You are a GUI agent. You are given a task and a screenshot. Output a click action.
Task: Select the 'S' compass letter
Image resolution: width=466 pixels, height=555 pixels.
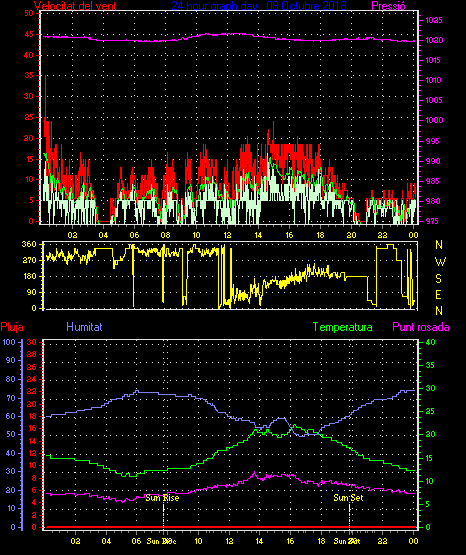click(438, 279)
